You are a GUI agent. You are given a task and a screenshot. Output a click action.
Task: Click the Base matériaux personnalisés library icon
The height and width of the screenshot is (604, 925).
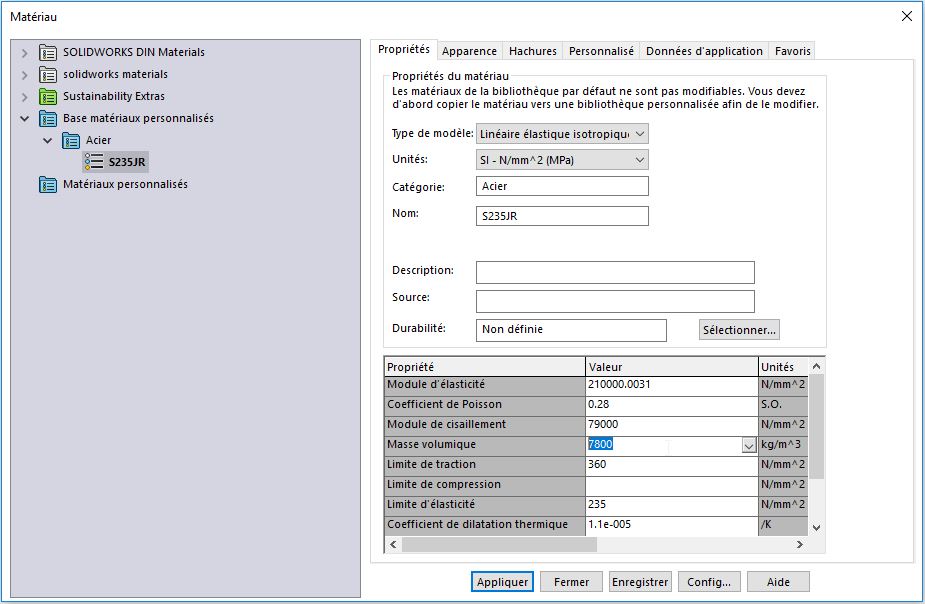[48, 118]
